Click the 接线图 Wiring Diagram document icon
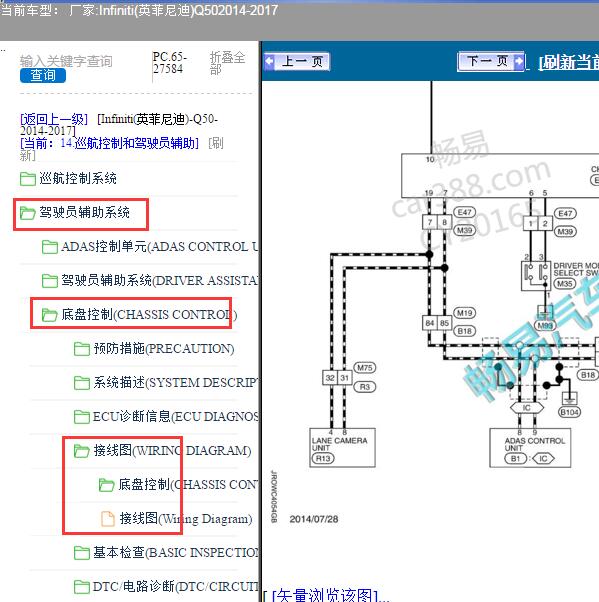The image size is (599, 602). (x=108, y=519)
